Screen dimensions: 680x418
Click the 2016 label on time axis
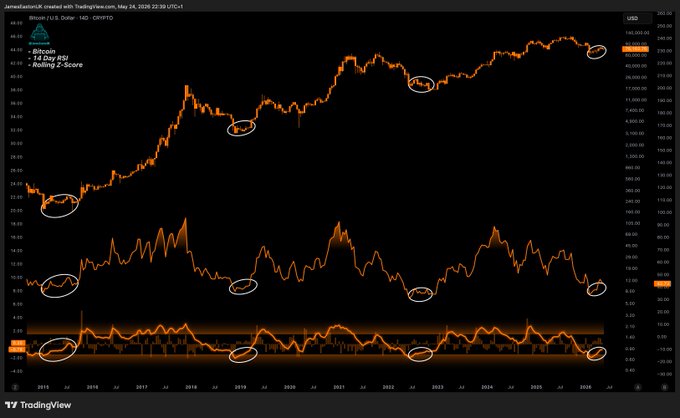[x=92, y=387]
